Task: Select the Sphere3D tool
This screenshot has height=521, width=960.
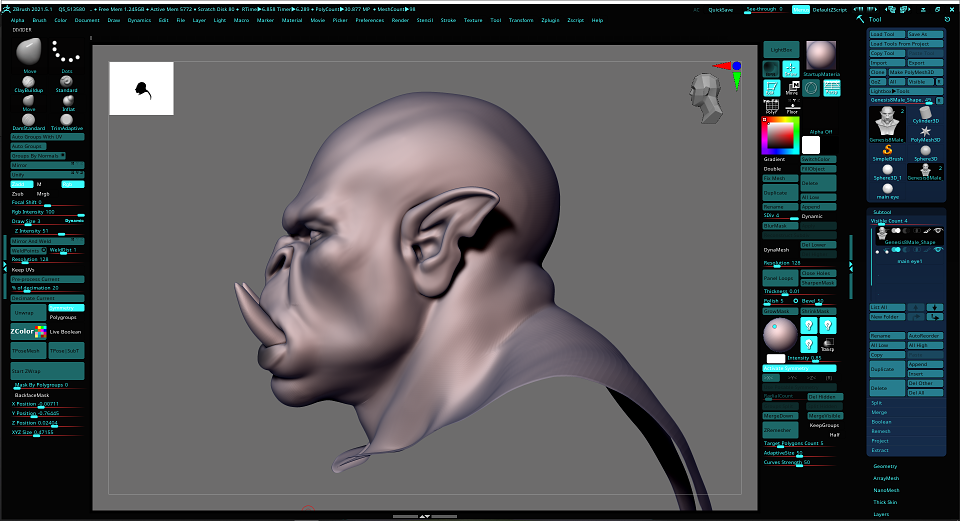Action: pos(925,152)
